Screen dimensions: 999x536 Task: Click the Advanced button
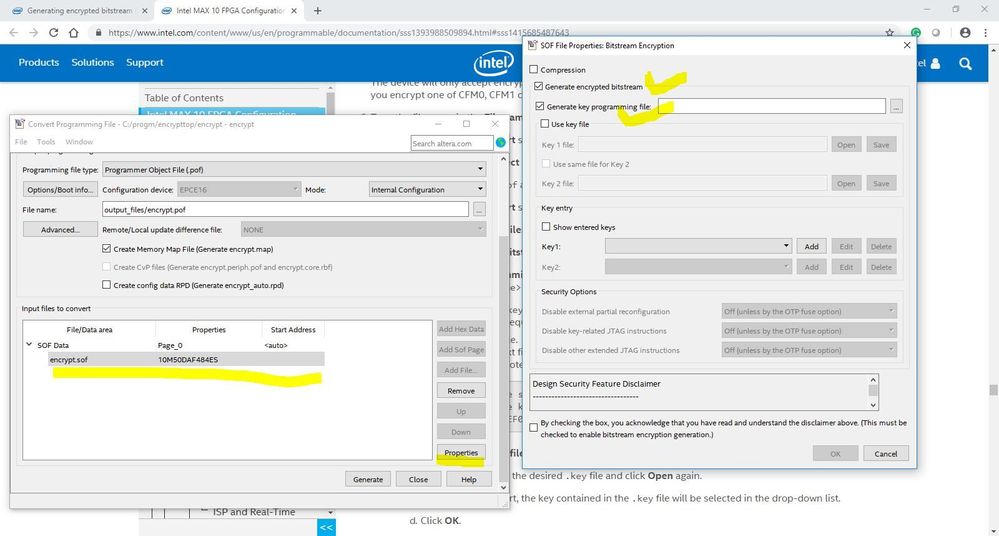60,229
